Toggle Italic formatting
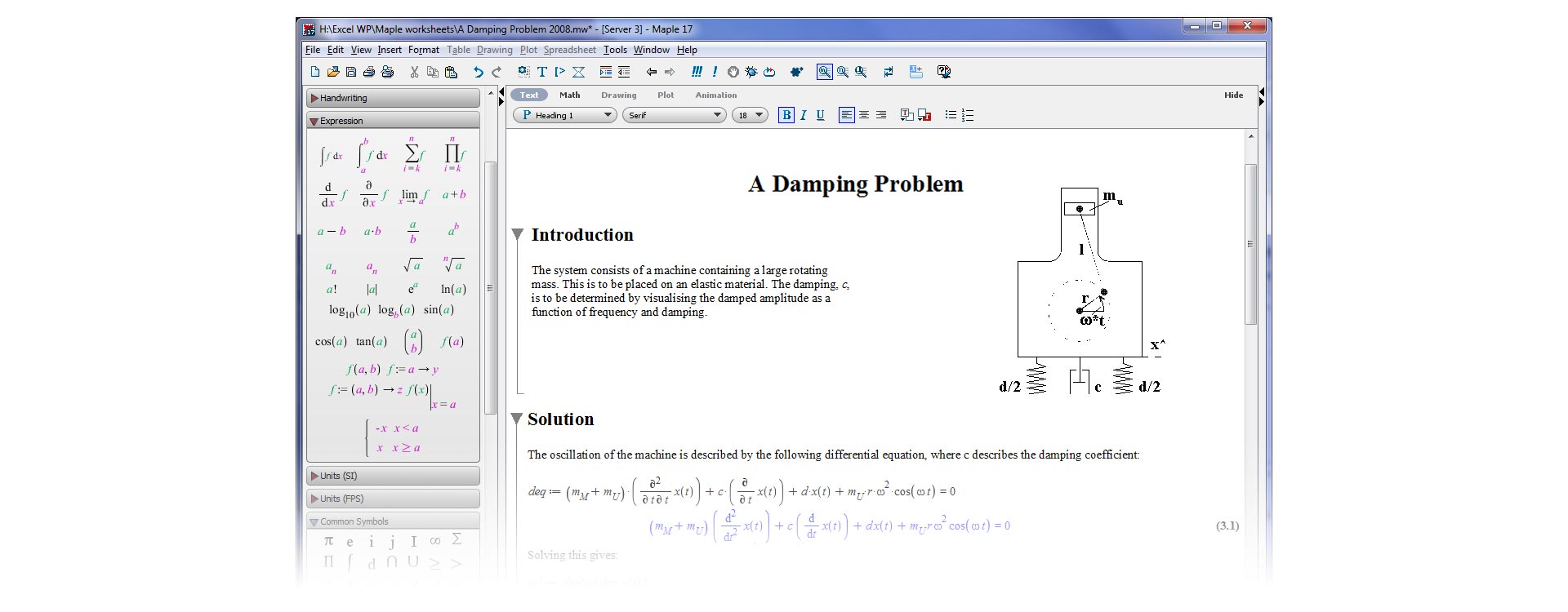The image size is (1568, 612). tap(804, 115)
